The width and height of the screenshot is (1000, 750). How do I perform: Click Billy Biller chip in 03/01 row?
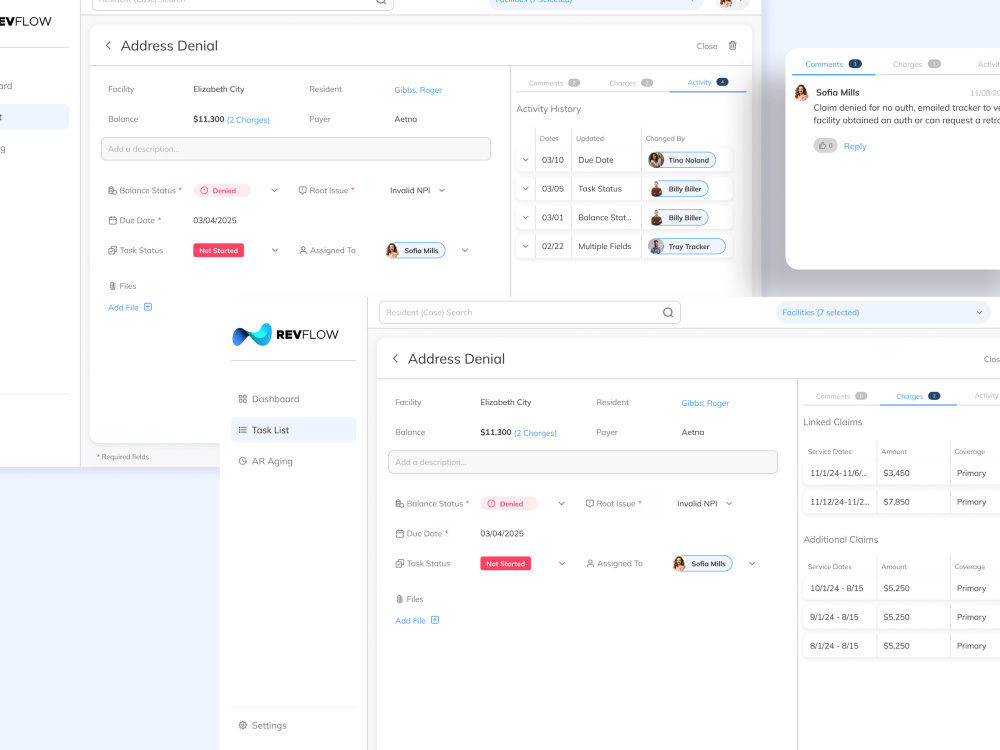click(679, 217)
